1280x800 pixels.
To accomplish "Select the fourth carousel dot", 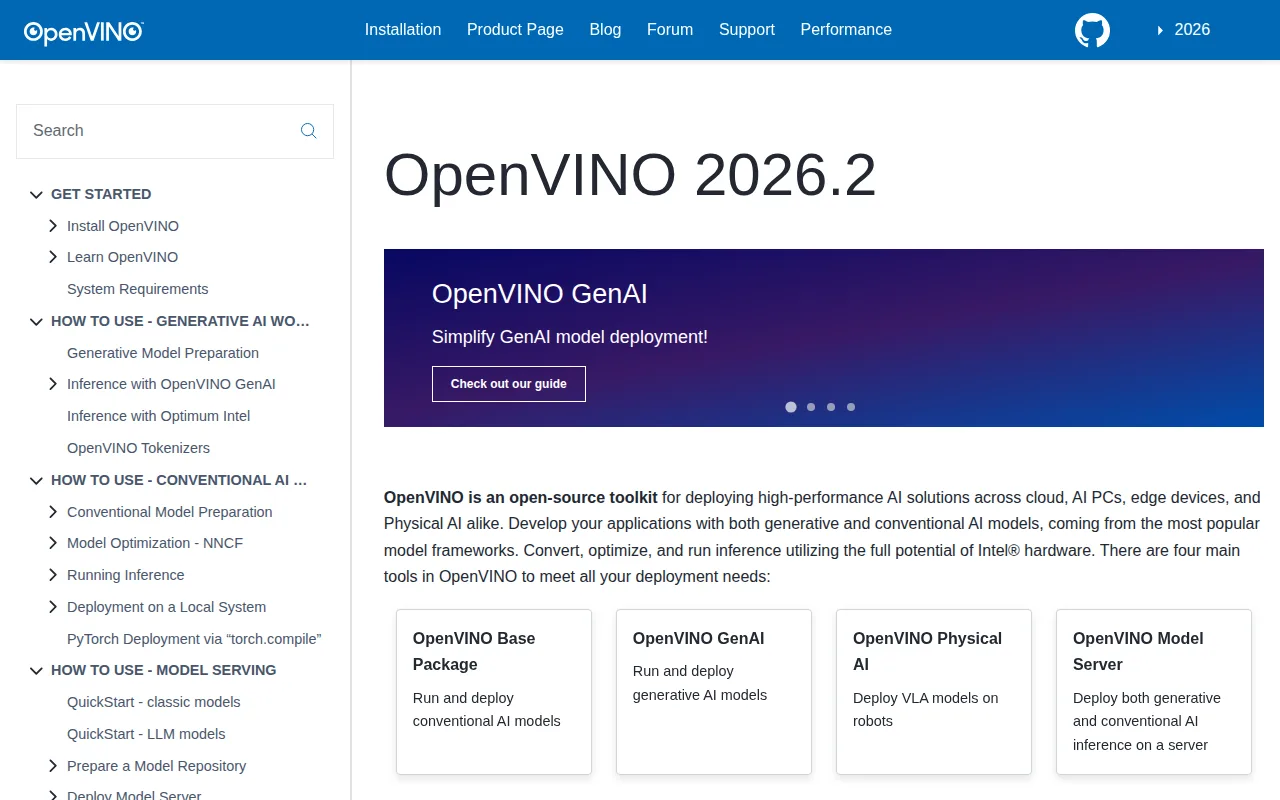I will tap(851, 407).
